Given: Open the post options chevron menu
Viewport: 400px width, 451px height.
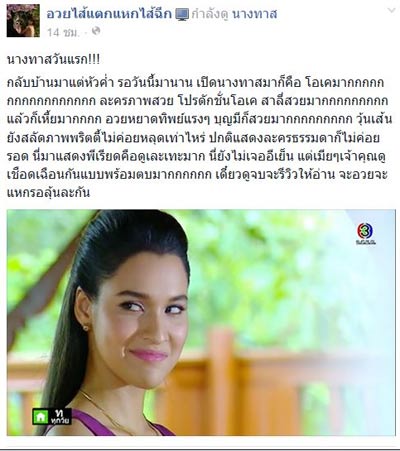Looking at the screenshot, I should coord(392,10).
